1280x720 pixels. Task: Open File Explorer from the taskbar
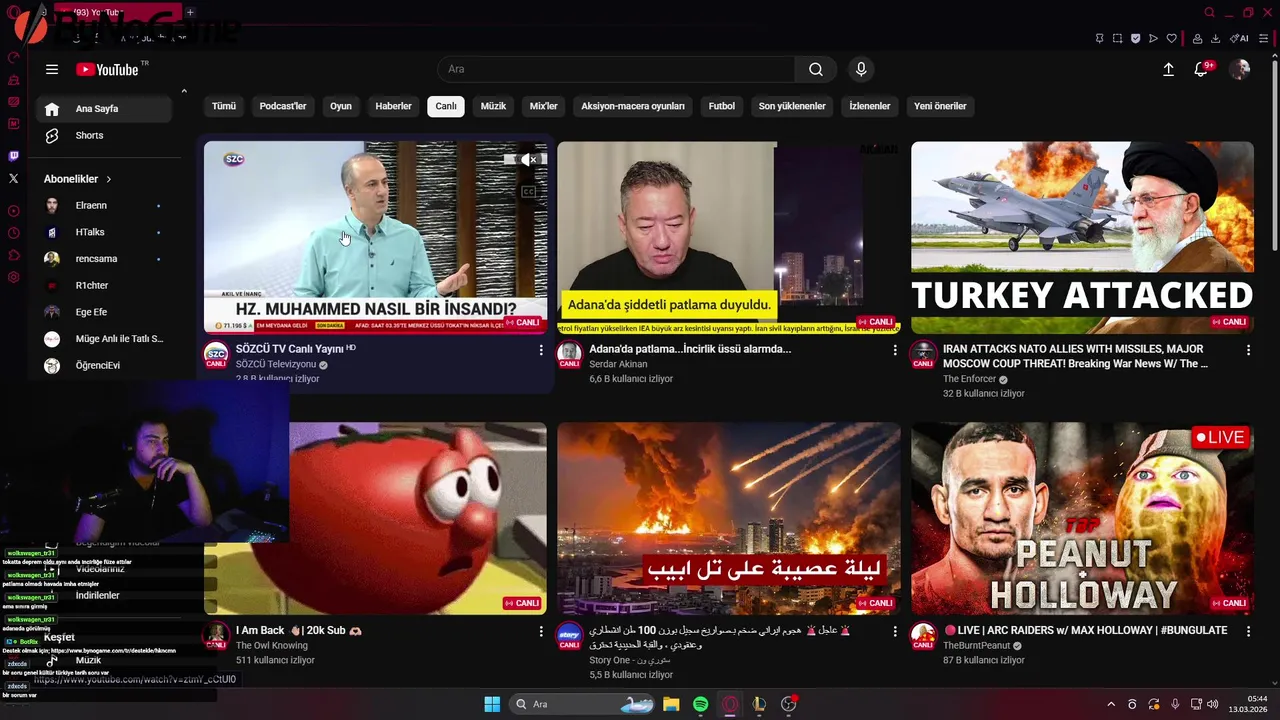click(x=671, y=704)
